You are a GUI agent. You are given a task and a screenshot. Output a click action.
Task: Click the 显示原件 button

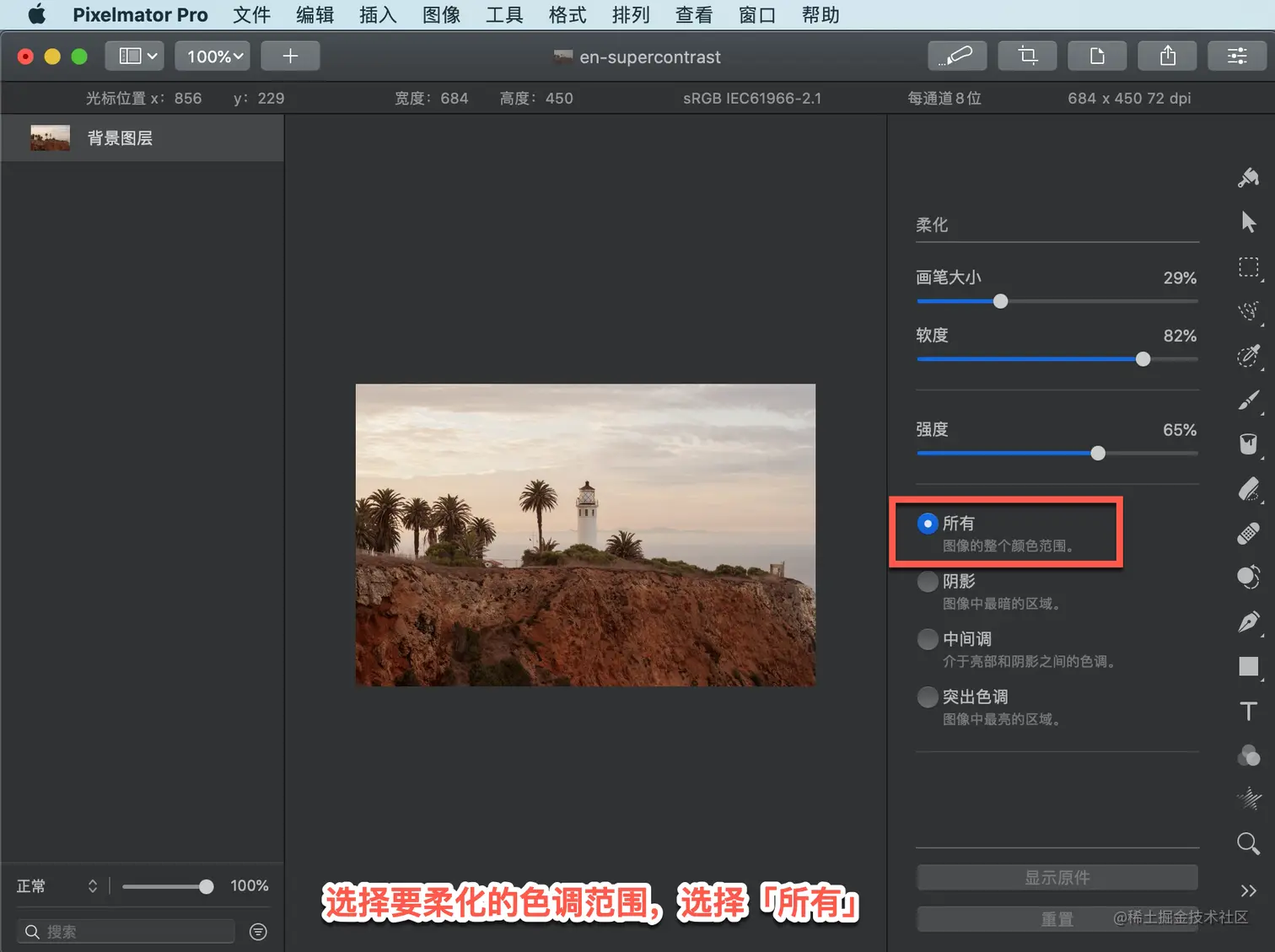coord(1057,878)
